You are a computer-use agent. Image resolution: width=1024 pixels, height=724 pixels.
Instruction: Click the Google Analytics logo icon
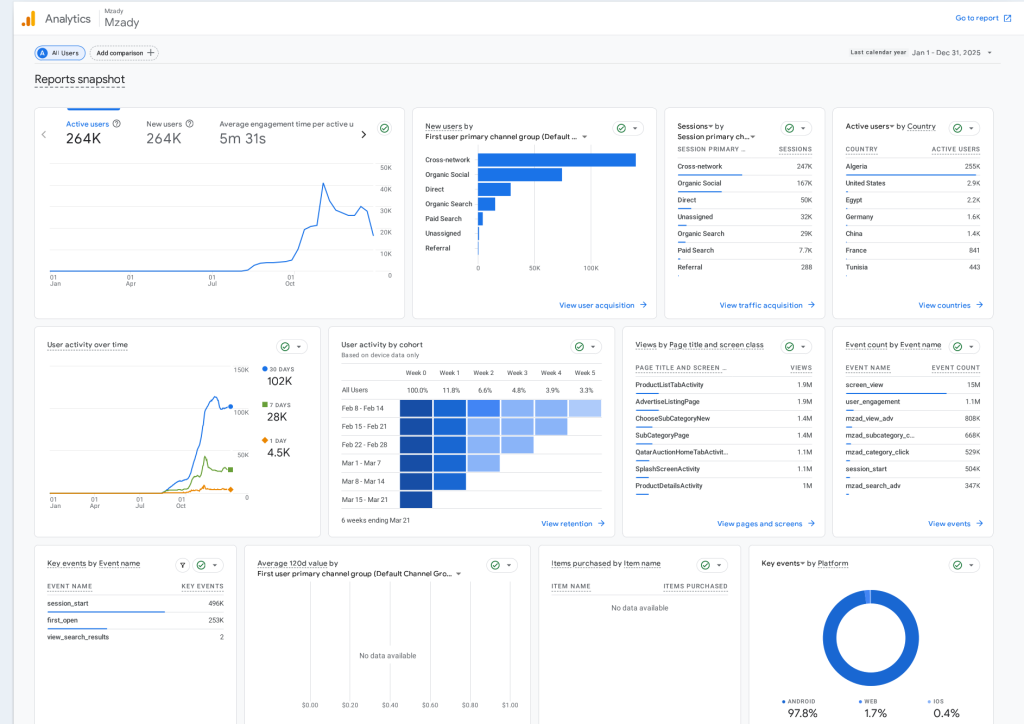tap(28, 18)
